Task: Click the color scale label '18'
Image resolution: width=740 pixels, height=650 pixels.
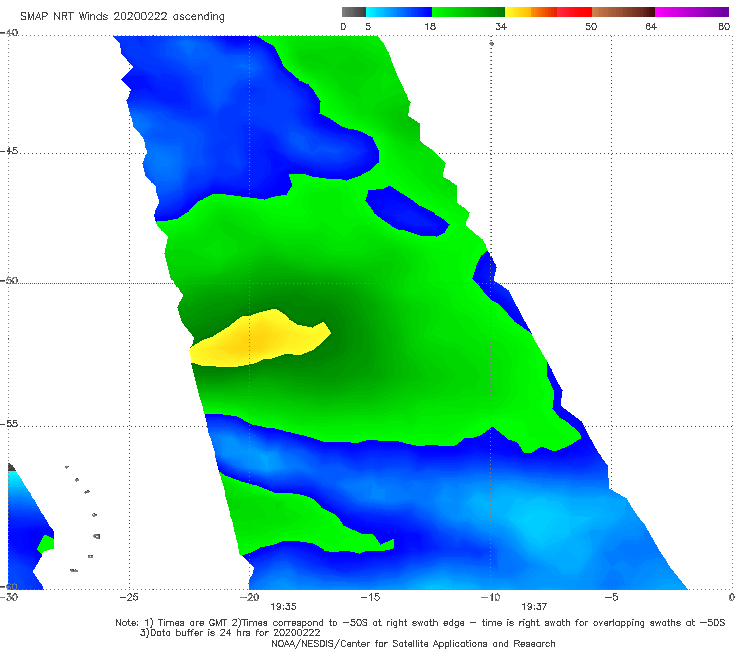Action: click(x=430, y=26)
